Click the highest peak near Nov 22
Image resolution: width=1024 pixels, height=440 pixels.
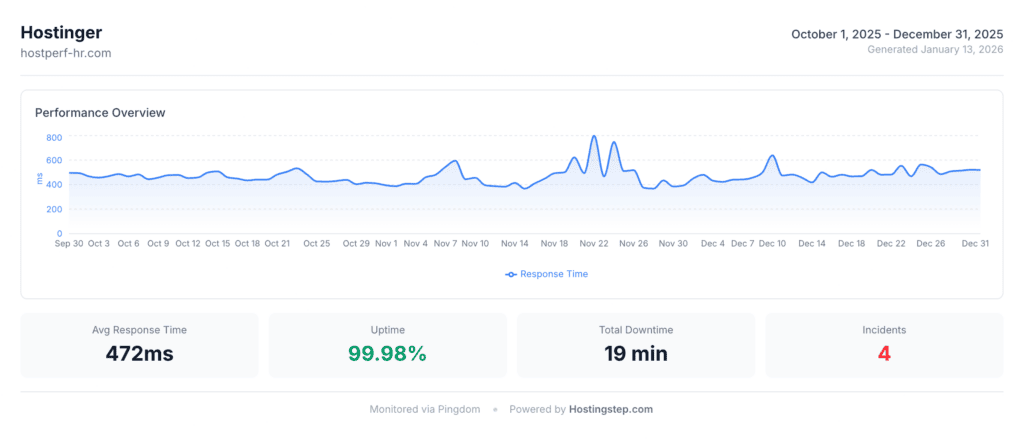pyautogui.click(x=594, y=137)
